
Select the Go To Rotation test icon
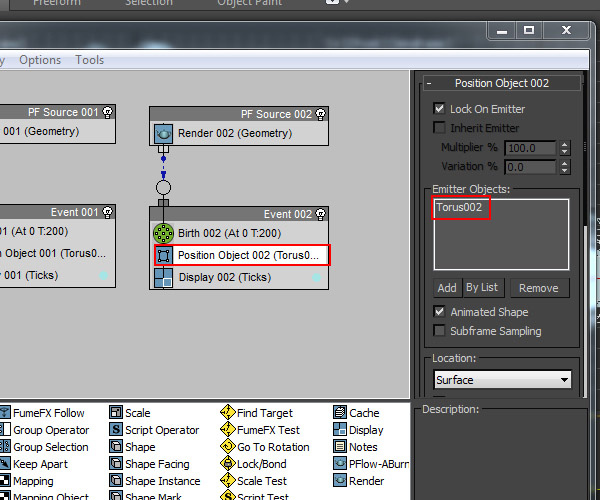pyautogui.click(x=228, y=446)
